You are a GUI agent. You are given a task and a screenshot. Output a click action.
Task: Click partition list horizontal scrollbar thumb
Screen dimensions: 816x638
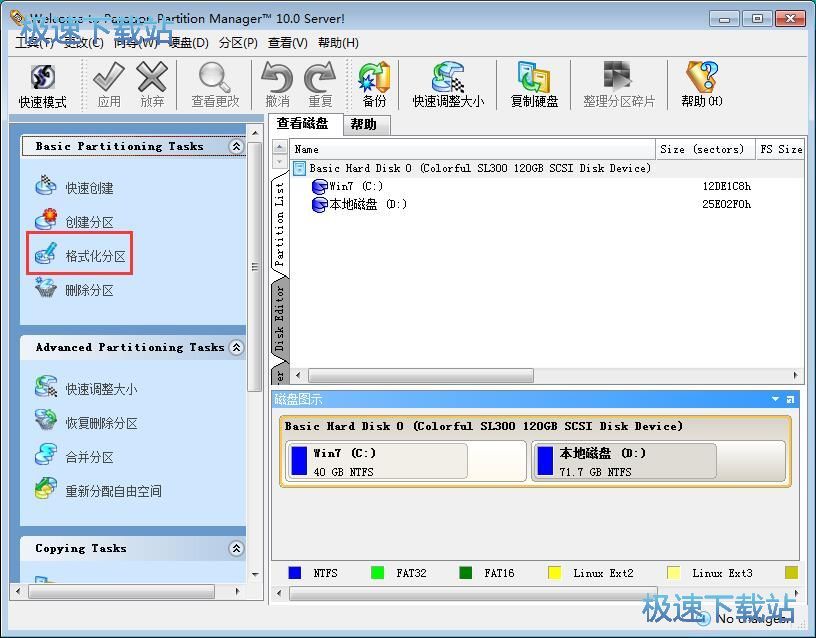420,375
